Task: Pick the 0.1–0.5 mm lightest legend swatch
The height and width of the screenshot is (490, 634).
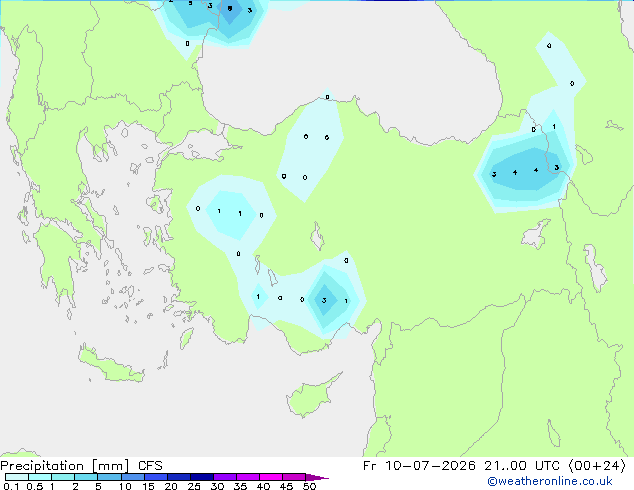Action: coord(17,477)
